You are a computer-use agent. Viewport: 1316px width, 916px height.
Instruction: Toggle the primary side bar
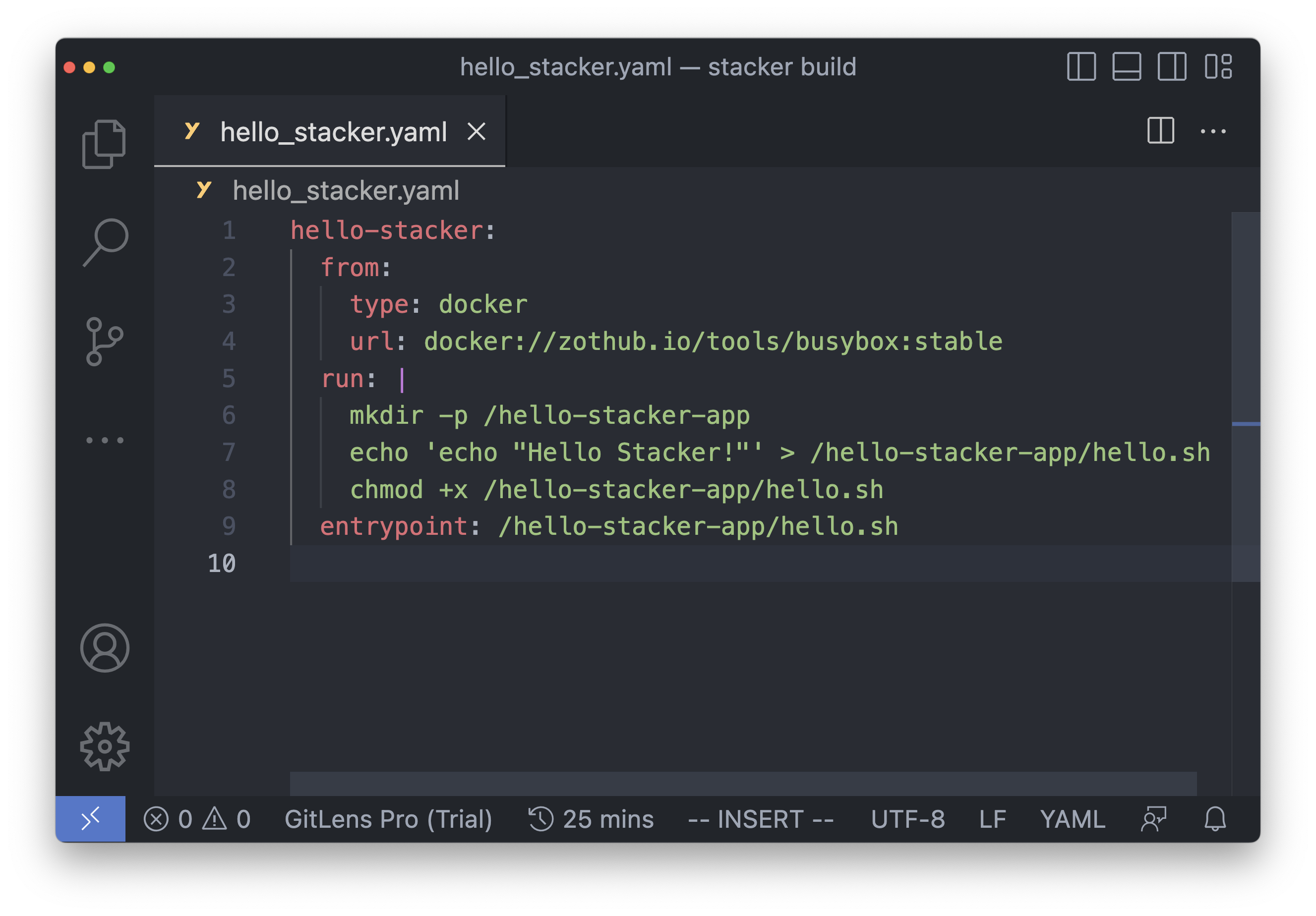pos(1081,66)
